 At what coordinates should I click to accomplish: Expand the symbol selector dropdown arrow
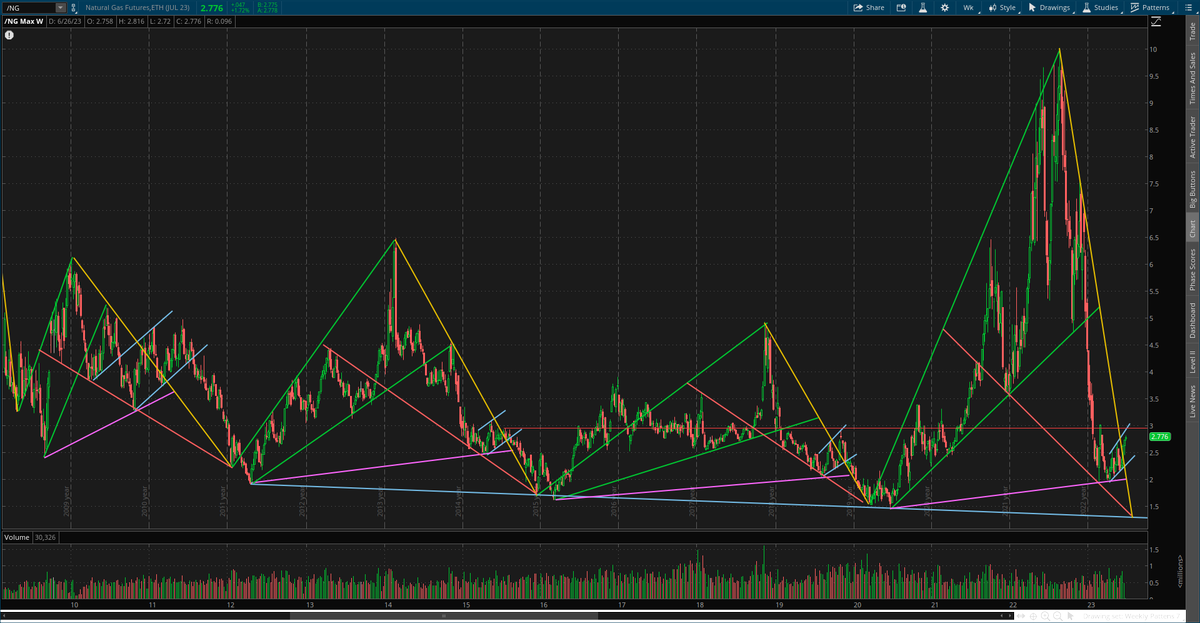coord(61,8)
